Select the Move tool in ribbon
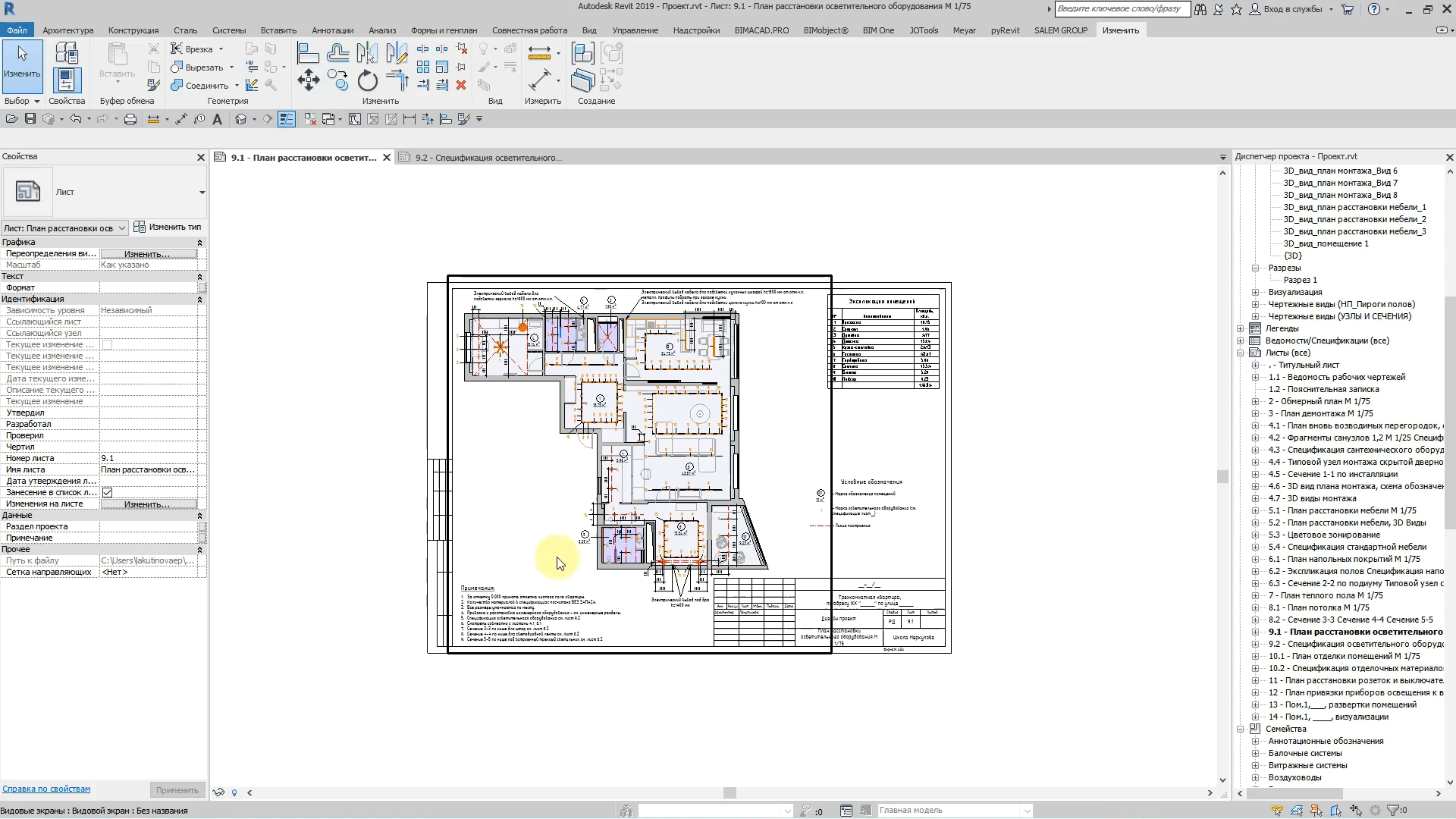Screen dimensions: 1456x819 (308, 80)
